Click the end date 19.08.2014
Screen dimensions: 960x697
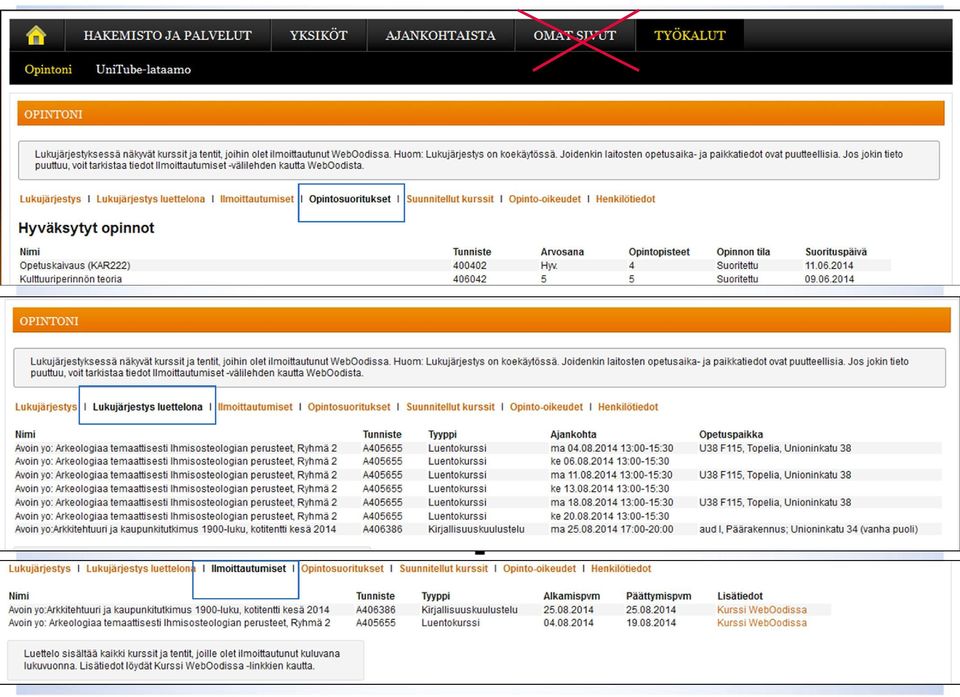(x=651, y=623)
